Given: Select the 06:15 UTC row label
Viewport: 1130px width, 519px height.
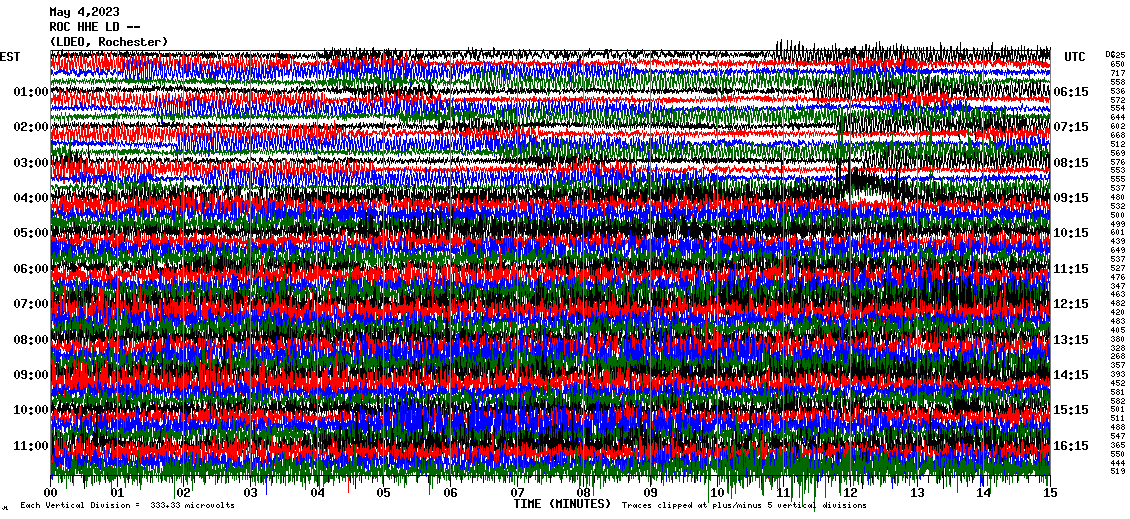Looking at the screenshot, I should tap(1071, 92).
